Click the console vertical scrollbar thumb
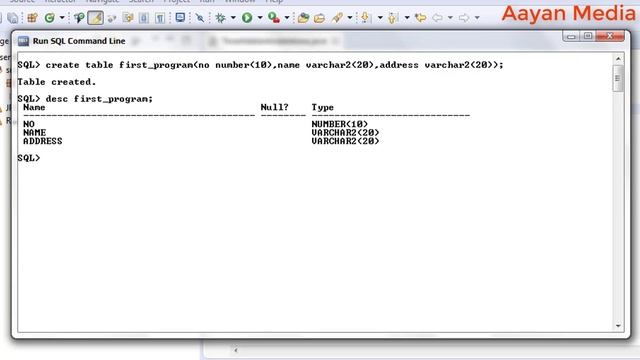The height and width of the screenshot is (360, 640). coord(618,78)
